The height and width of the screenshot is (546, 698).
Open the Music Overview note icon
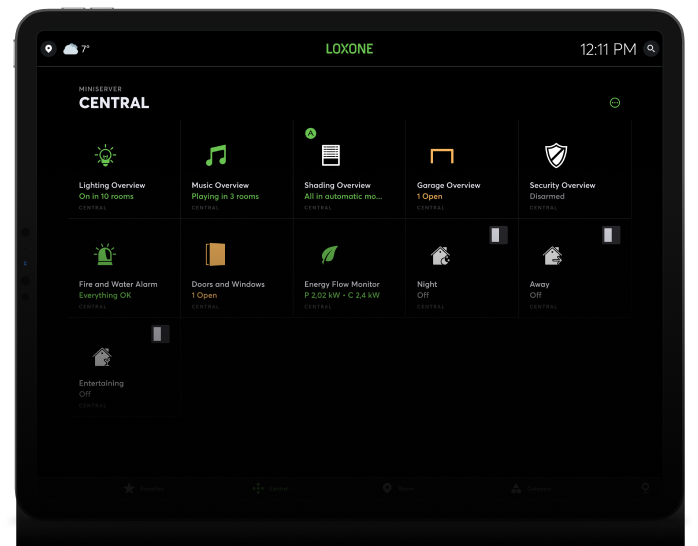pyautogui.click(x=216, y=155)
